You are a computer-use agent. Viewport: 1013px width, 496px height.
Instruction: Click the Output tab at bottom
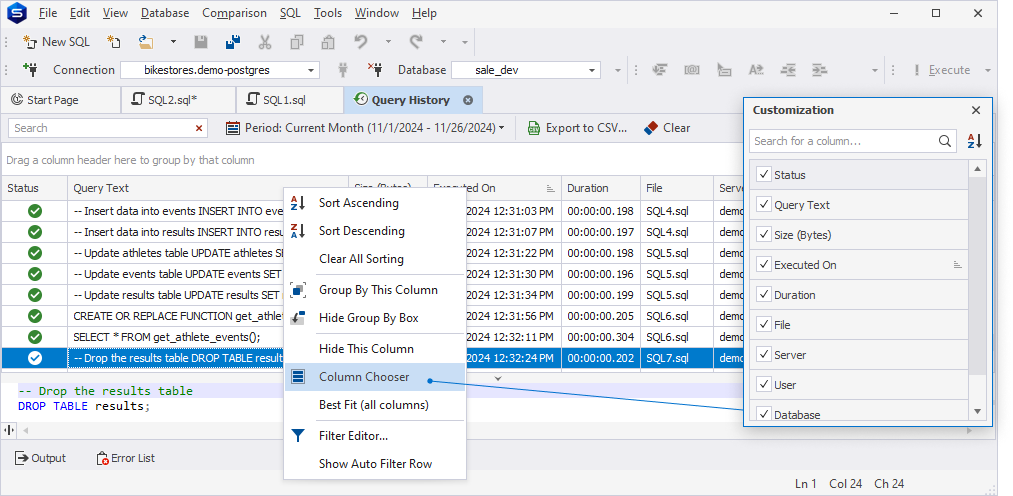tap(40, 458)
